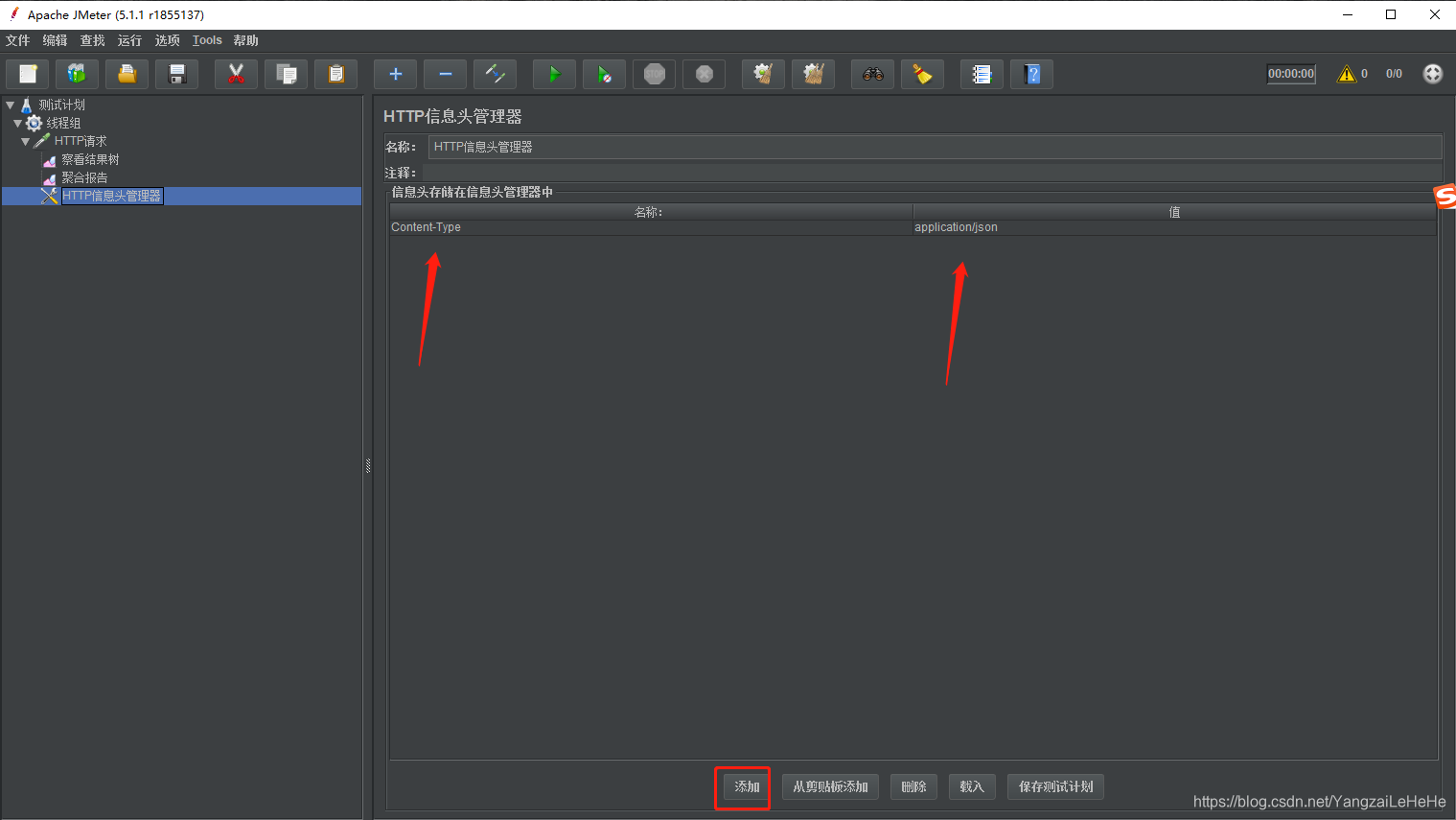Click Start no pauses icon
This screenshot has width=1456, height=820.
click(604, 74)
